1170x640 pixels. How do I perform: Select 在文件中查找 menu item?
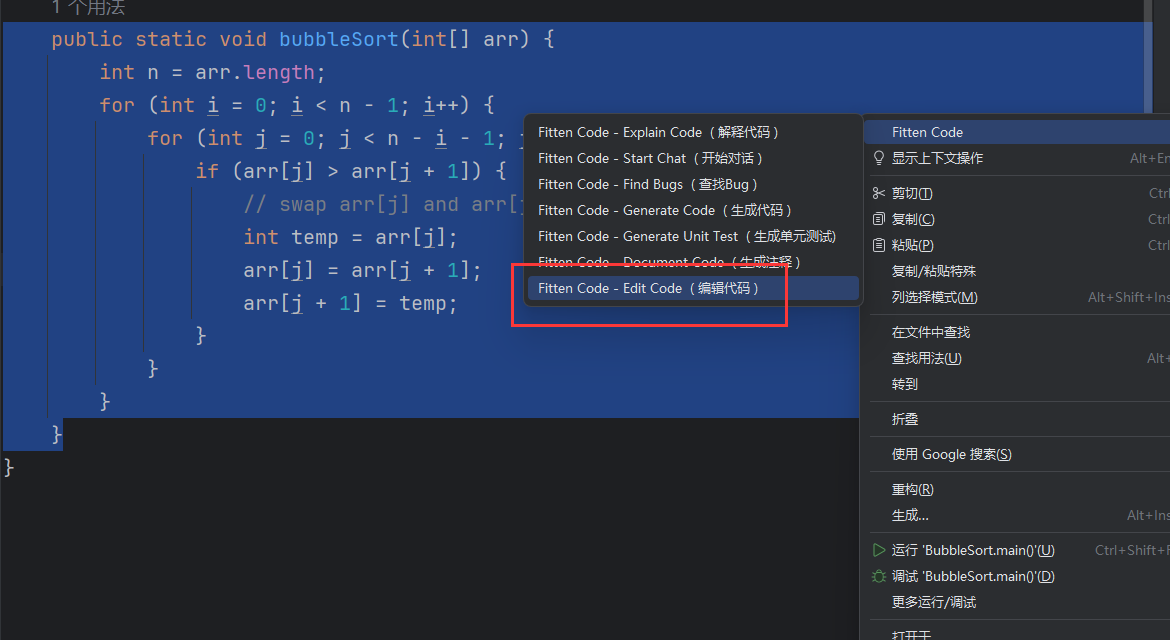coord(1017,332)
